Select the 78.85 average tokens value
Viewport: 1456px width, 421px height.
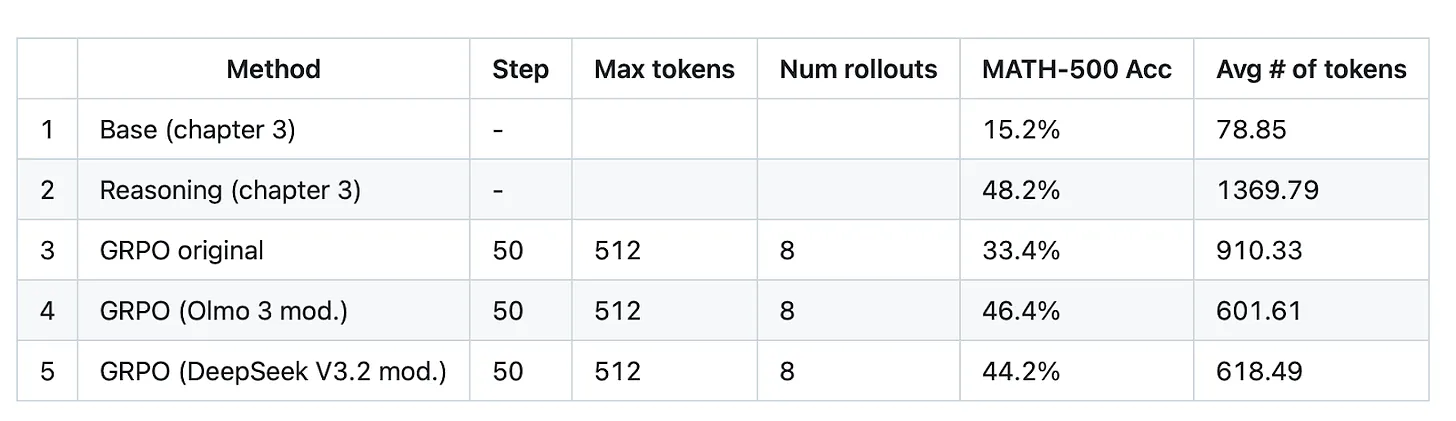tap(1251, 130)
